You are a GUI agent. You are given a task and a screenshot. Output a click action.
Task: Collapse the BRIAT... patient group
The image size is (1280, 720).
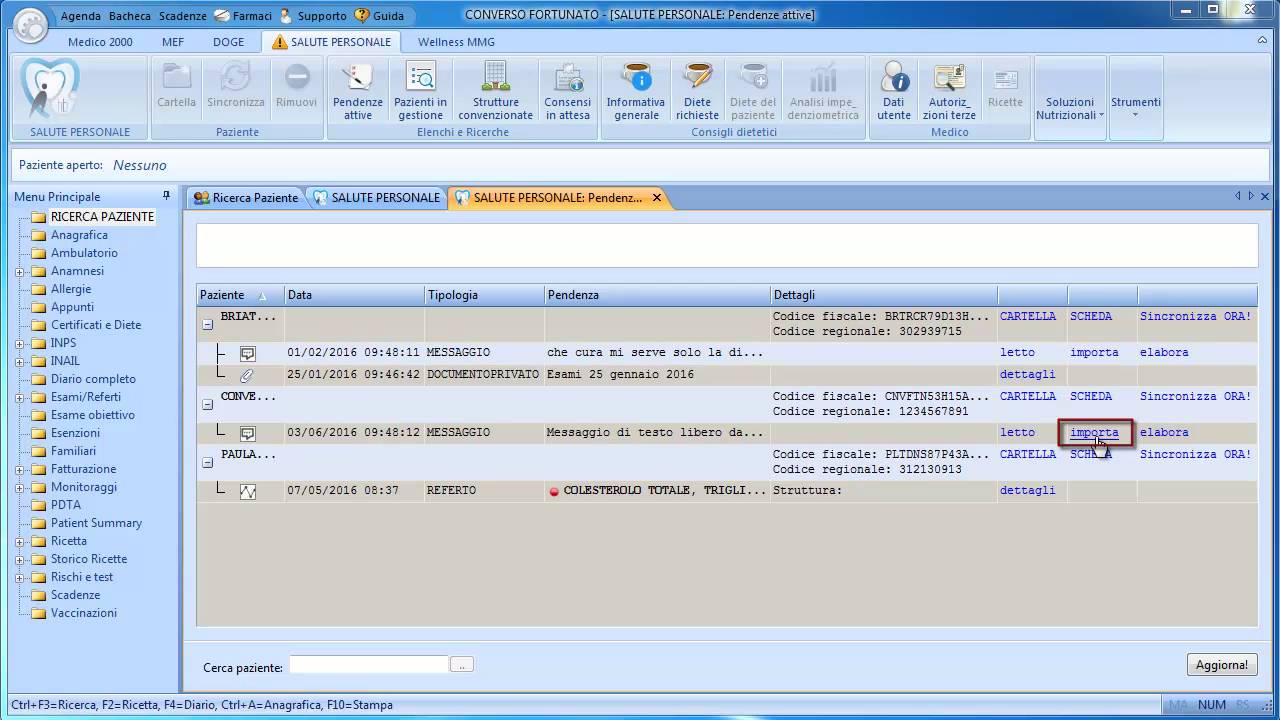(208, 324)
